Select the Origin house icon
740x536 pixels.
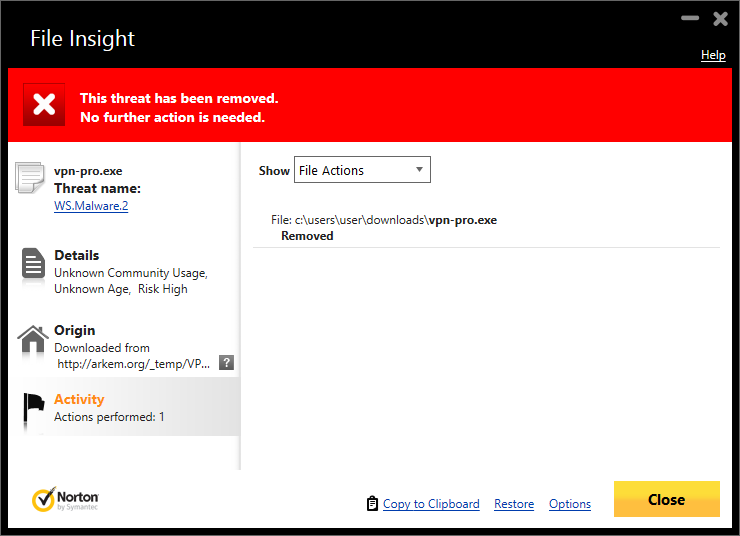click(x=33, y=339)
